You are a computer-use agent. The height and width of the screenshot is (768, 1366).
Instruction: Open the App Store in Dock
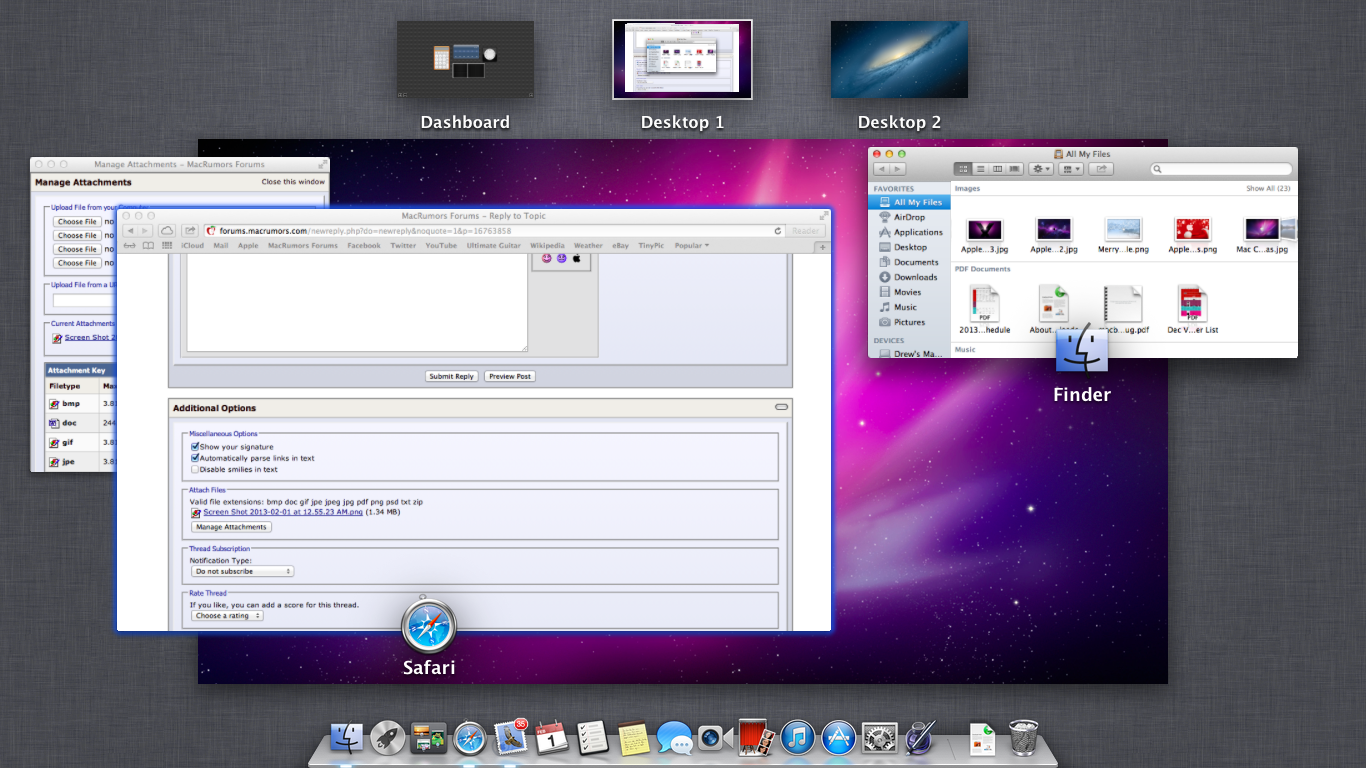tap(839, 738)
